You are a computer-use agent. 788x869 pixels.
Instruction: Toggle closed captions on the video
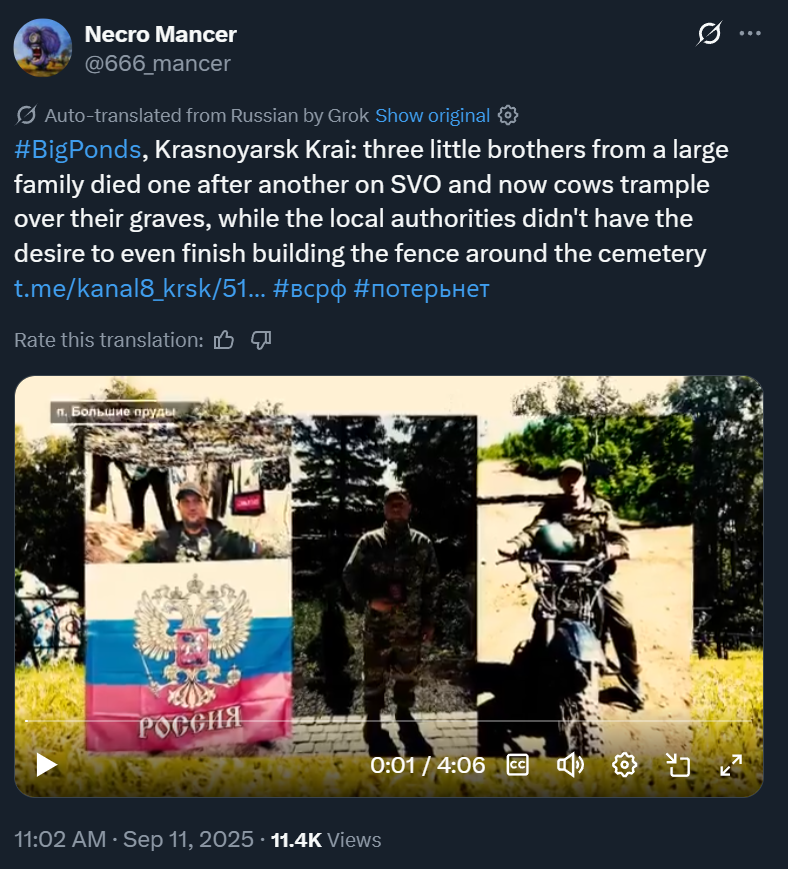point(518,765)
